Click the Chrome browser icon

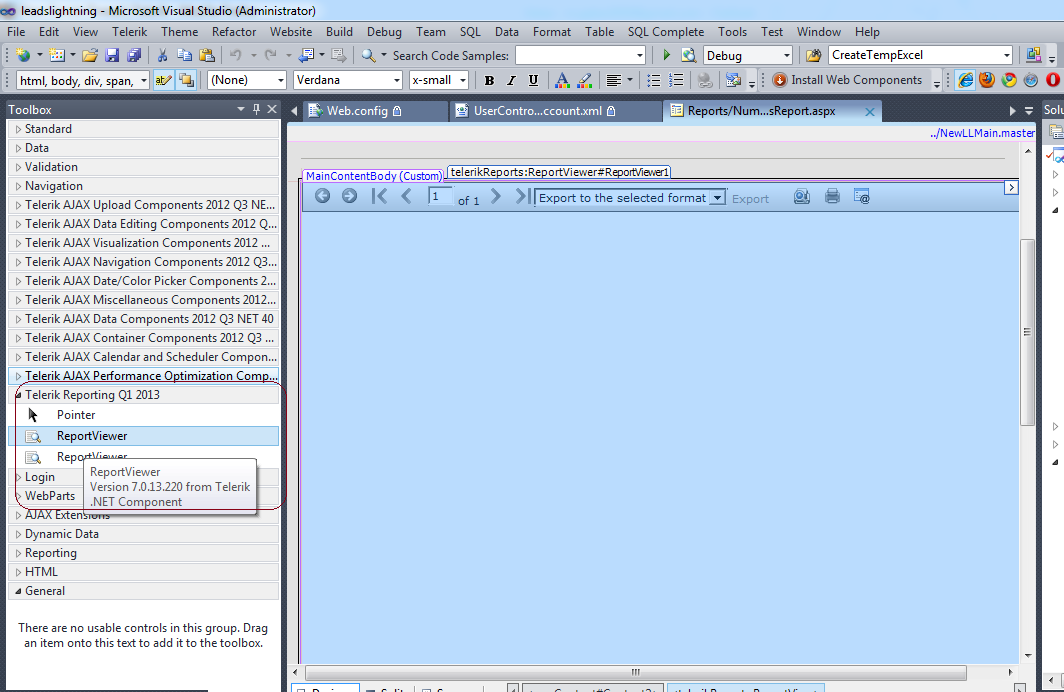pos(1009,80)
